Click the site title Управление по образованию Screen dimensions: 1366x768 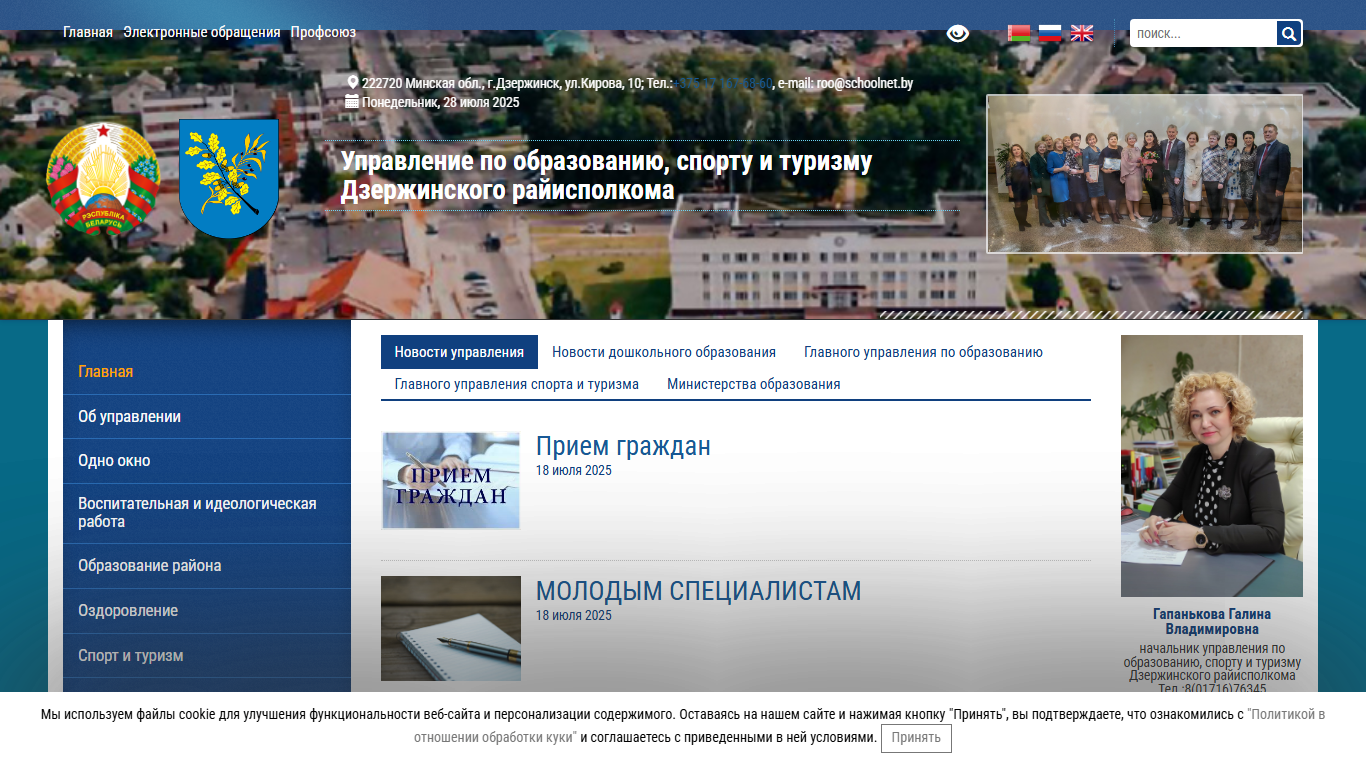607,175
